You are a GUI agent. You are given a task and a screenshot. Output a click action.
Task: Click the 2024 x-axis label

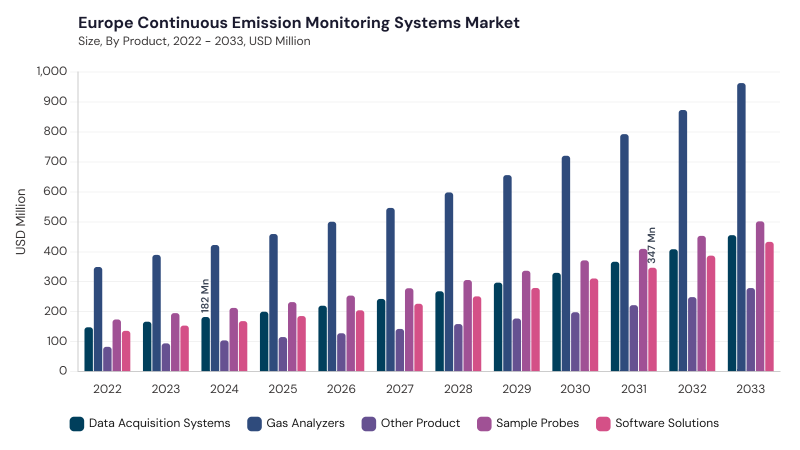coord(224,389)
